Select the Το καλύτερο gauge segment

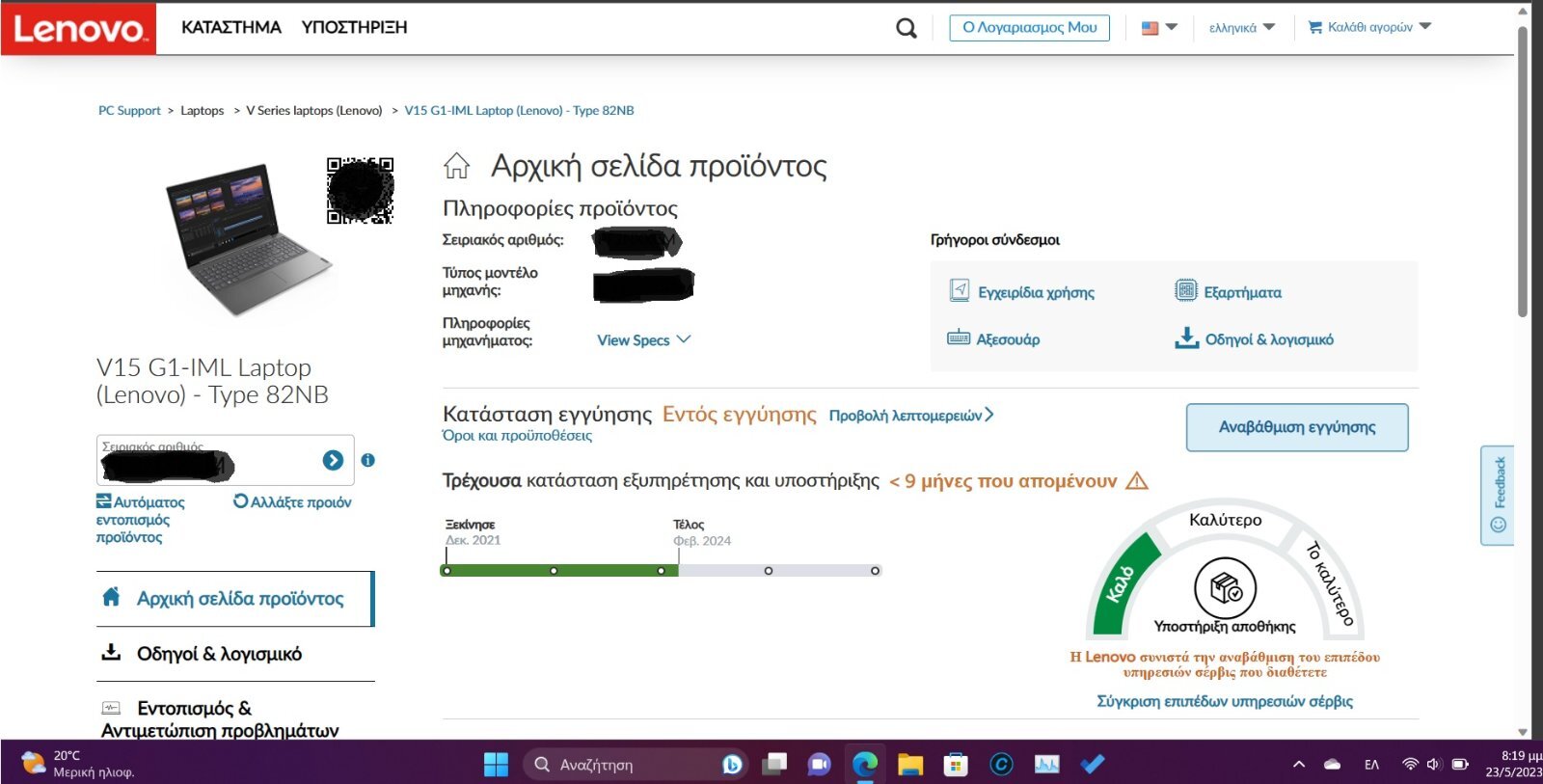pyautogui.click(x=1330, y=583)
